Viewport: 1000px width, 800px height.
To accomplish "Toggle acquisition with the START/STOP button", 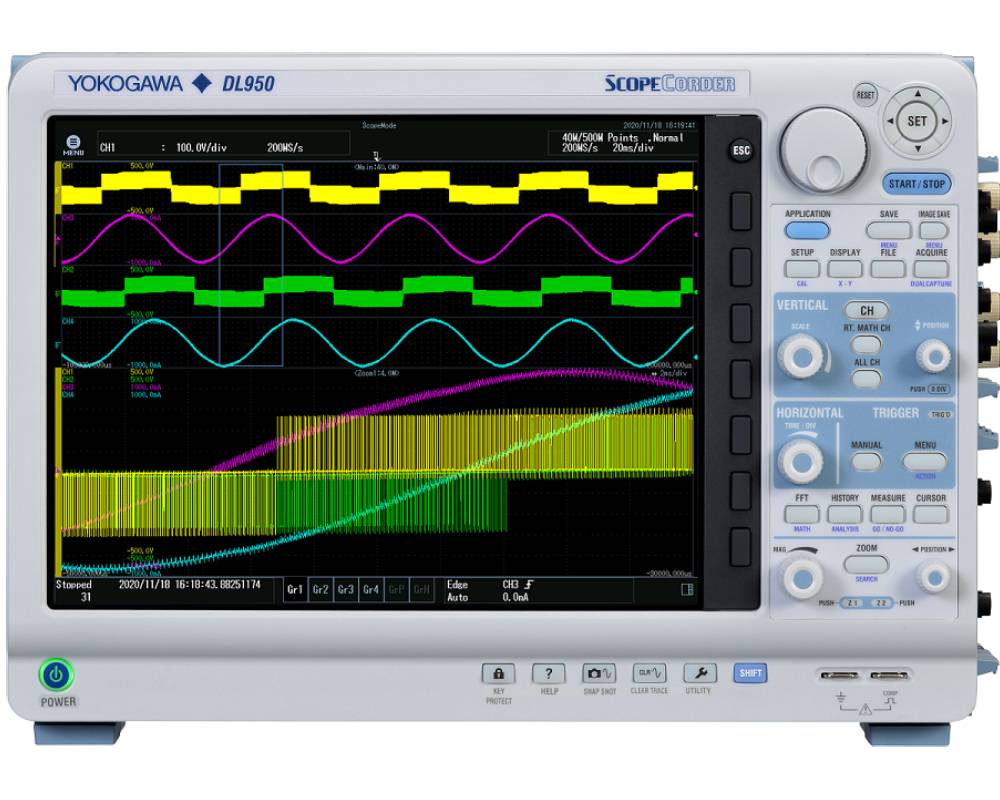I will point(916,184).
